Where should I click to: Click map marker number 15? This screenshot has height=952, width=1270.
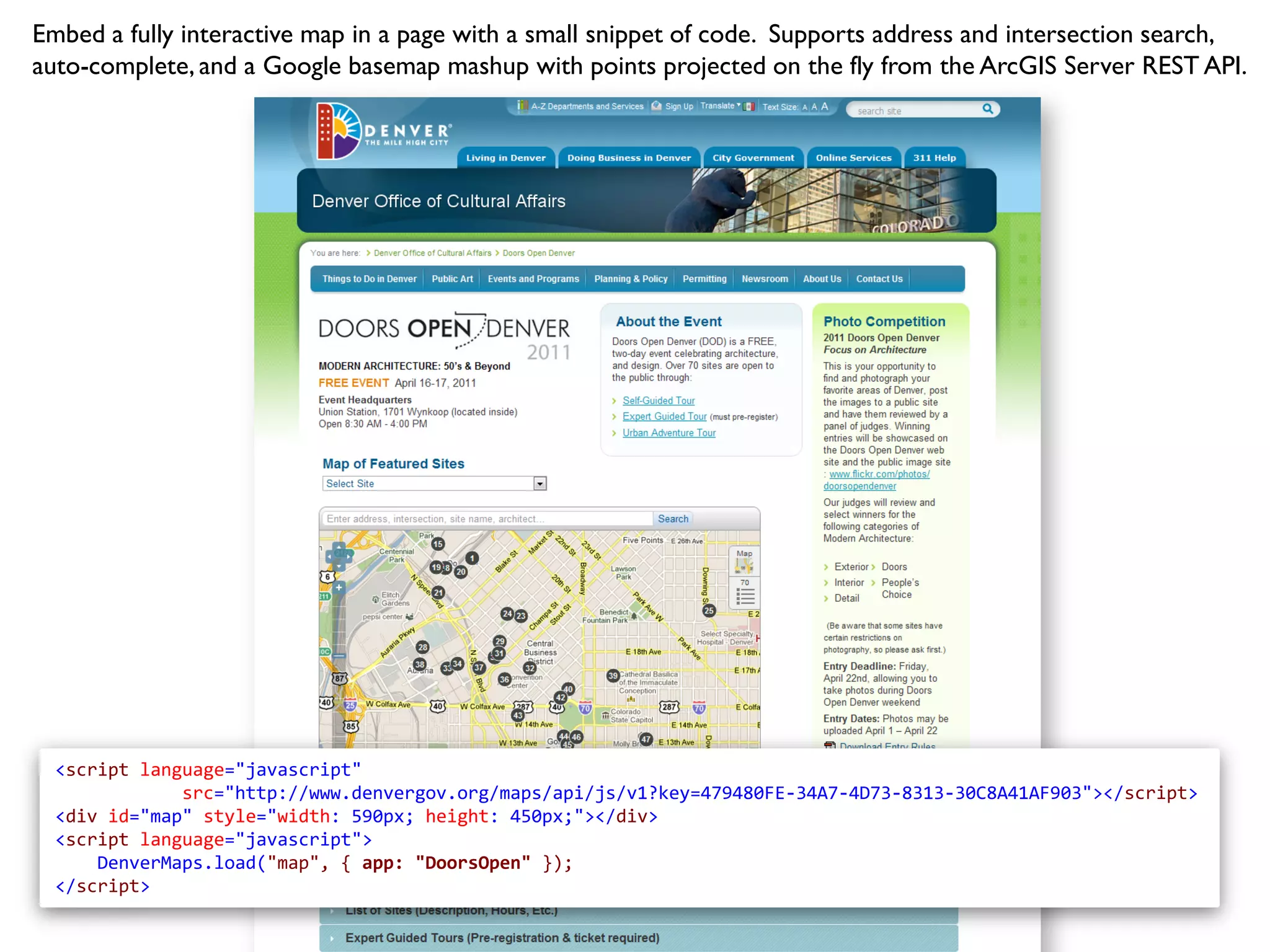pyautogui.click(x=438, y=544)
